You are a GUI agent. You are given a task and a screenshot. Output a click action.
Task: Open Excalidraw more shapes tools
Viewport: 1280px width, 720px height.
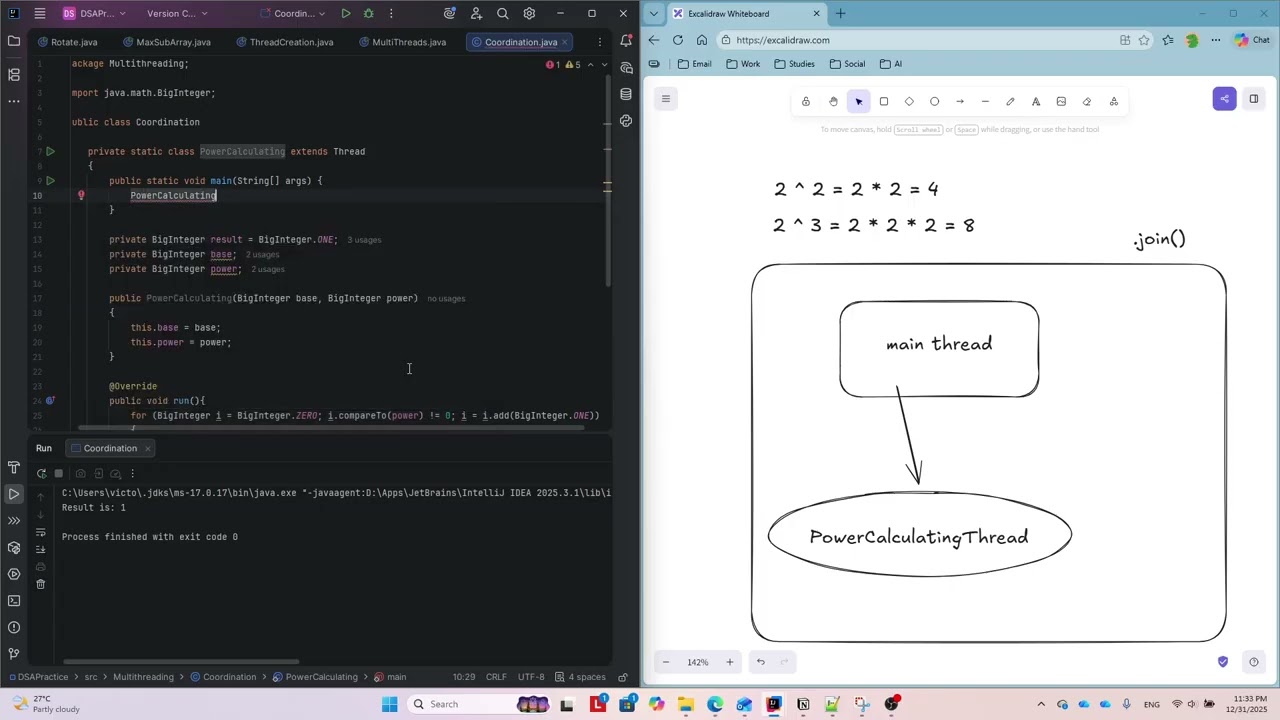(x=1114, y=101)
